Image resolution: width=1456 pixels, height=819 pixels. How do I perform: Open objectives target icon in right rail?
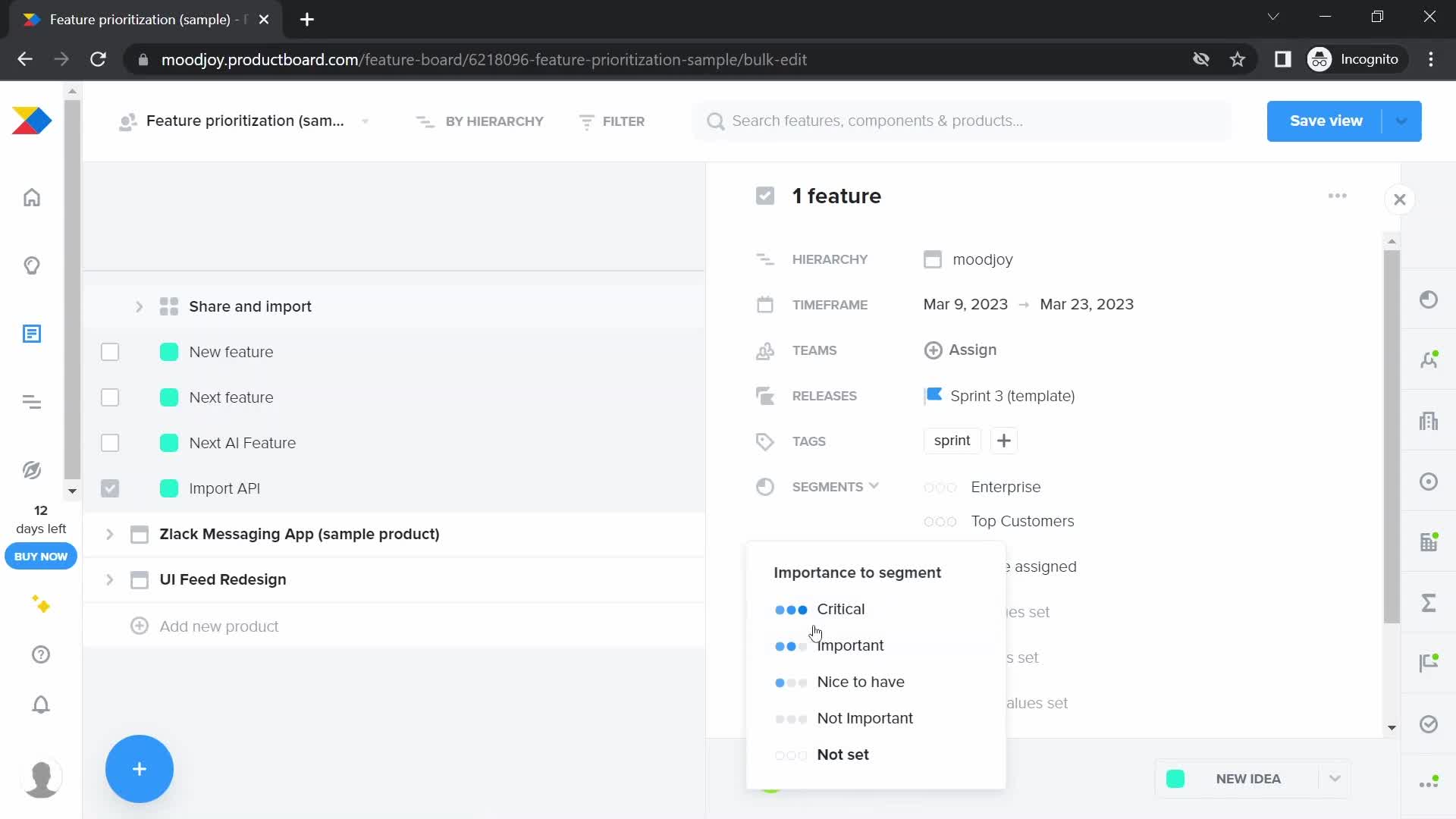(x=1429, y=482)
